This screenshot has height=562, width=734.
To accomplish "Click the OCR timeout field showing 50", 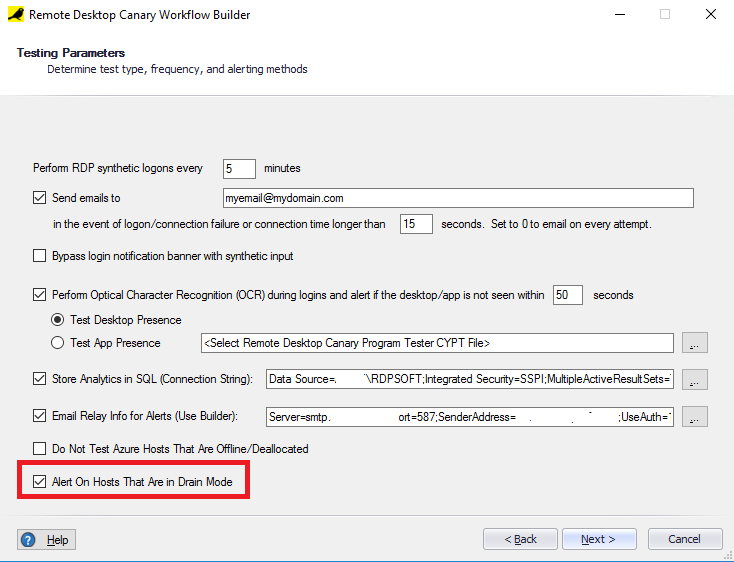I will coord(568,295).
